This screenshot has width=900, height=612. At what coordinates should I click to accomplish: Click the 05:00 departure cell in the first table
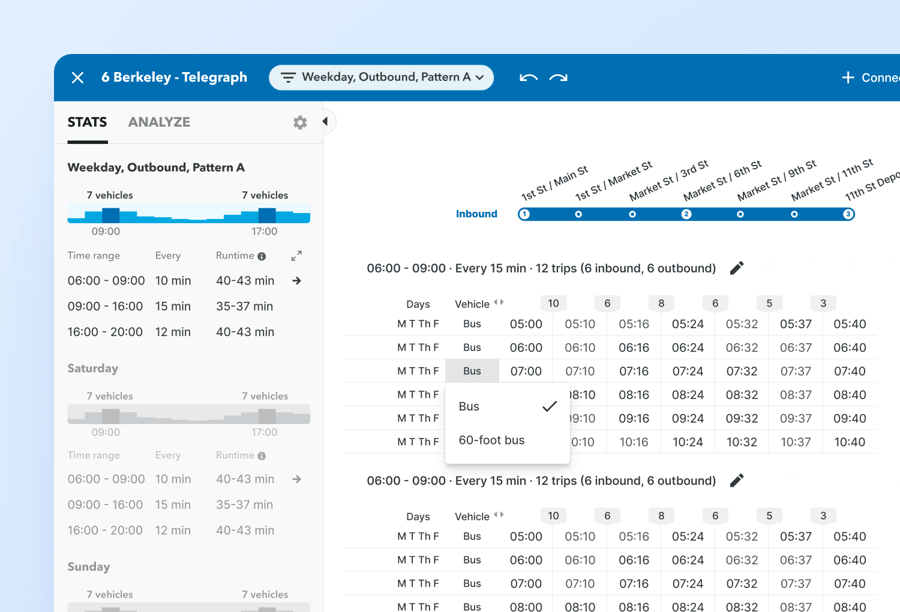click(x=526, y=324)
